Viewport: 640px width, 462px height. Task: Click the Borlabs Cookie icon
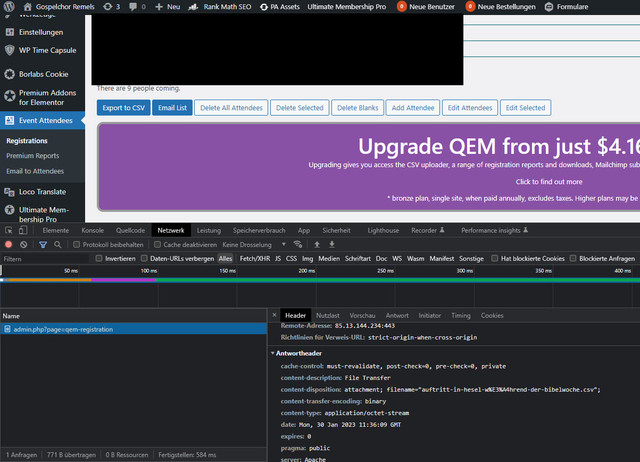[x=10, y=74]
